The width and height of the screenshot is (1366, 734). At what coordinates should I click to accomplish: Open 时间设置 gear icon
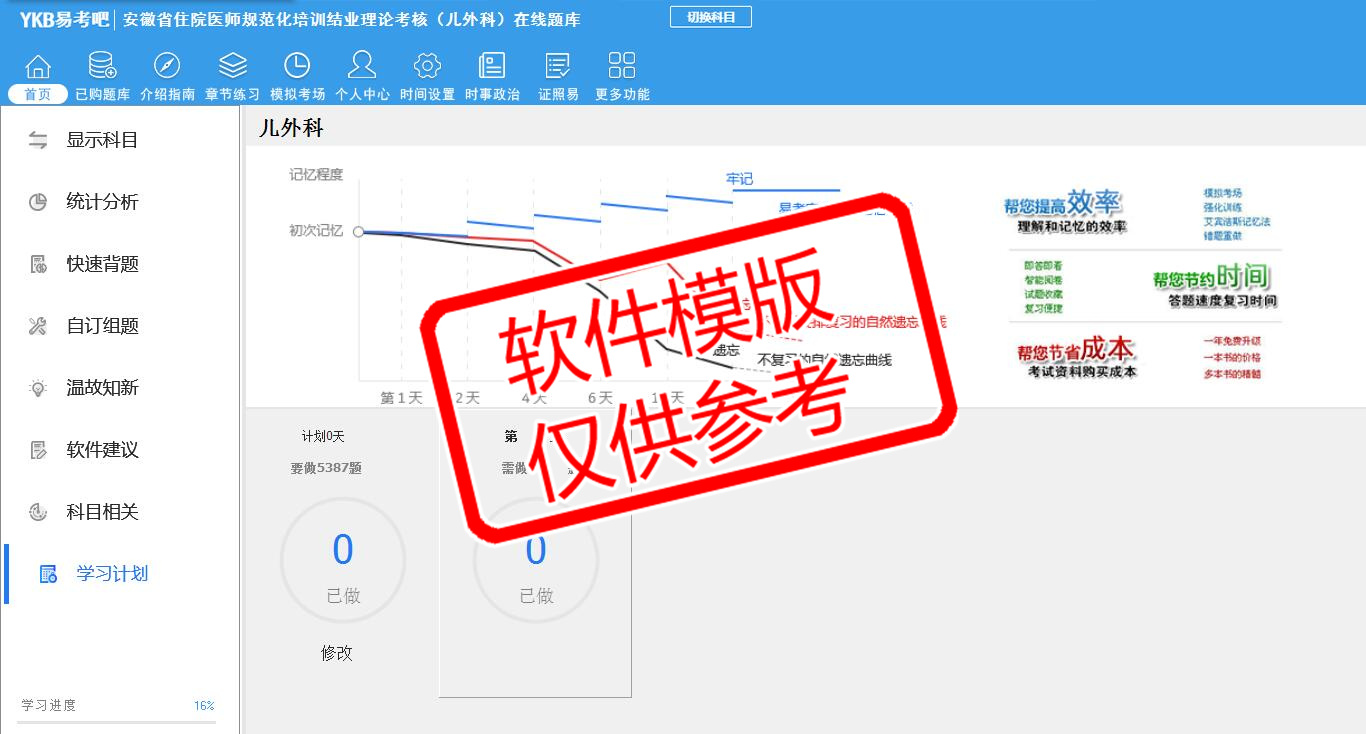click(x=427, y=67)
